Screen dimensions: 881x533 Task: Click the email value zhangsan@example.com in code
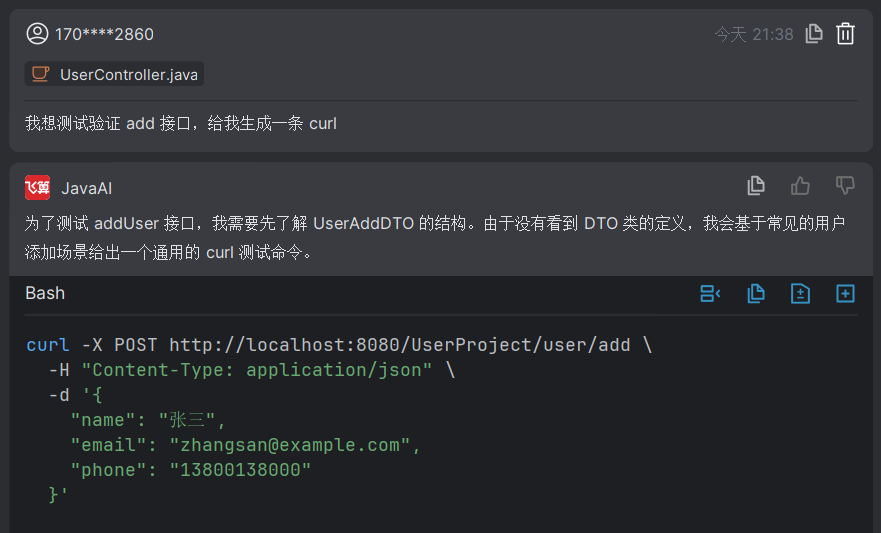point(290,445)
